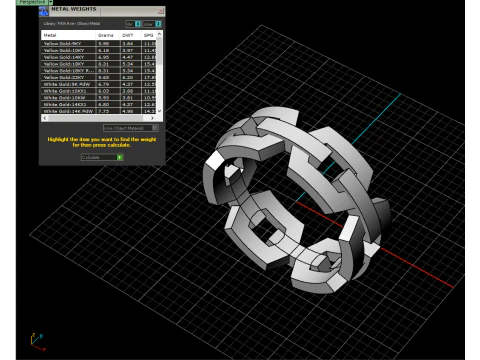The image size is (480, 360).
Task: Select the White Gold:10KW row
Action: [98, 98]
